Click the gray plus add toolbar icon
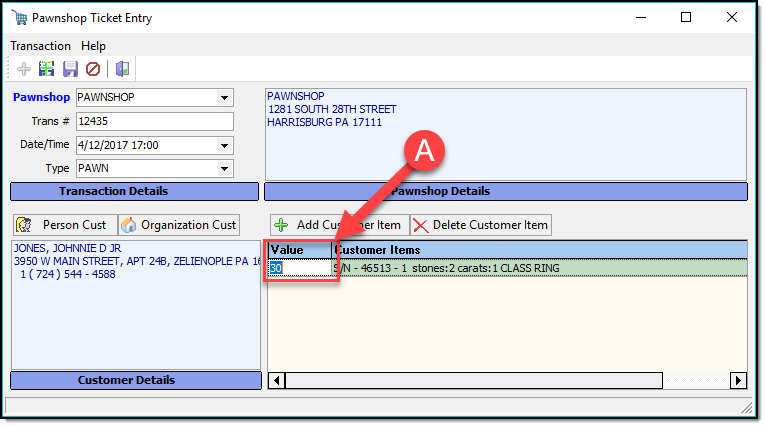Viewport: 766px width, 427px height. pyautogui.click(x=24, y=69)
